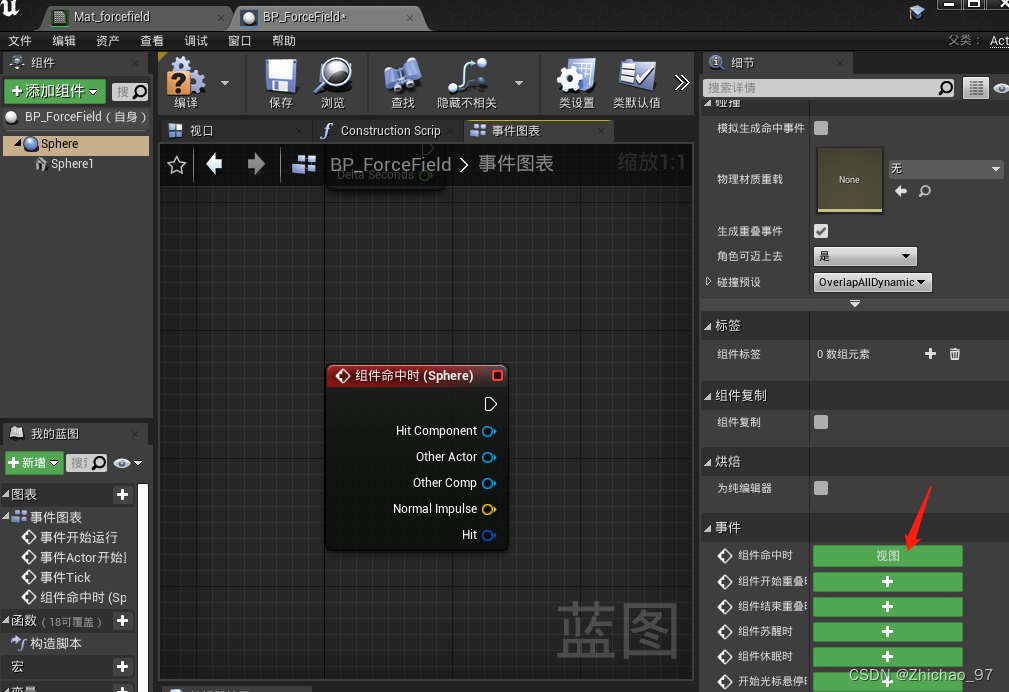
Task: Click the favorites star in graph bar
Action: (x=176, y=165)
